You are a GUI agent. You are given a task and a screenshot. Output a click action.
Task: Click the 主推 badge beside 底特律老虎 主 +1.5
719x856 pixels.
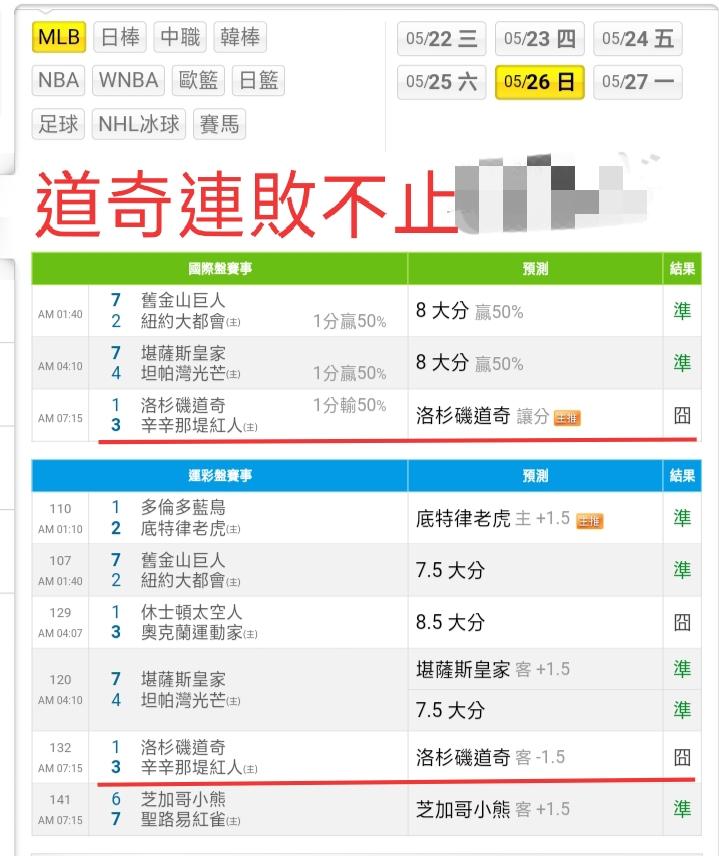pos(590,521)
